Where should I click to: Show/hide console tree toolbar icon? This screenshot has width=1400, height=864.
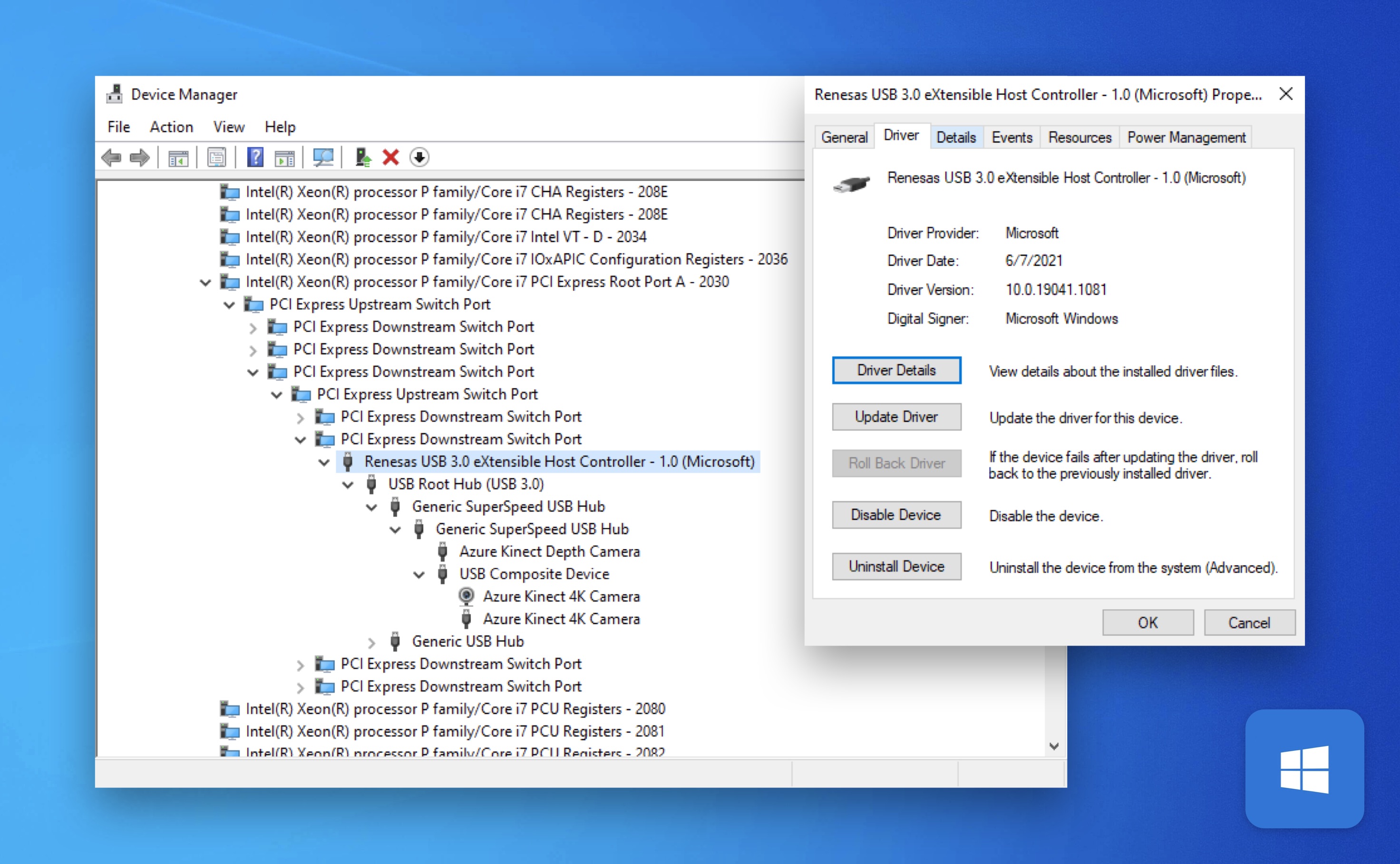tap(178, 157)
